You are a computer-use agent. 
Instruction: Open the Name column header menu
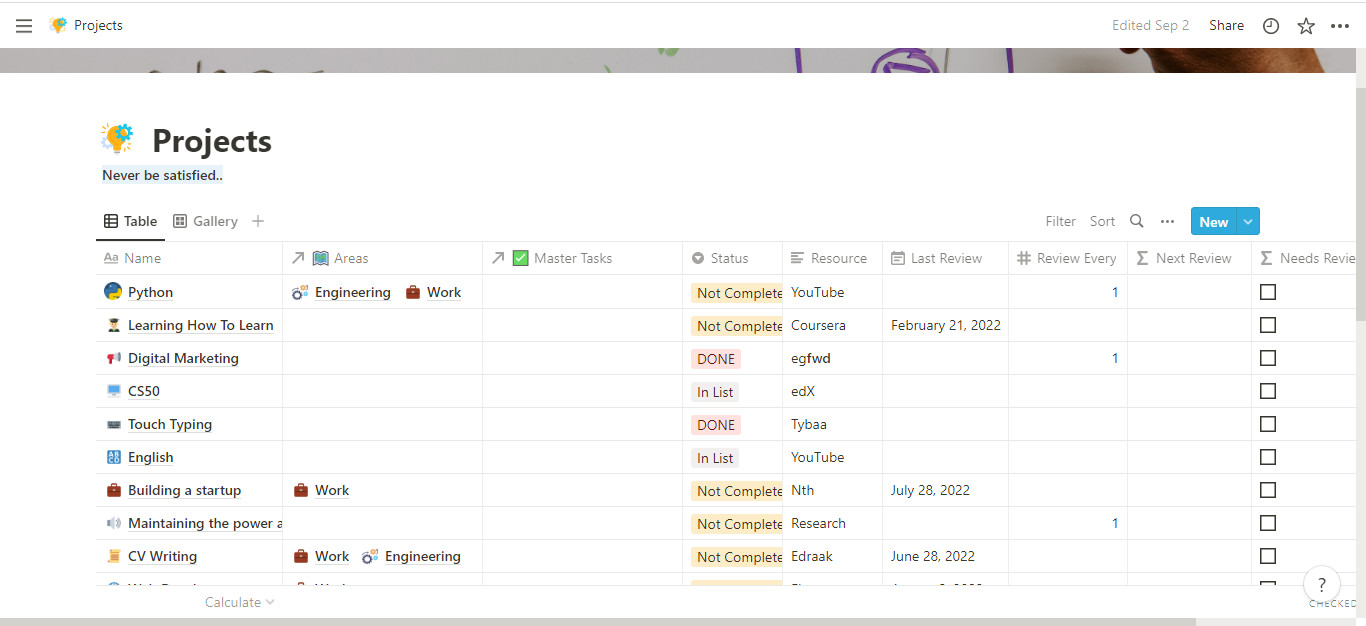point(189,258)
